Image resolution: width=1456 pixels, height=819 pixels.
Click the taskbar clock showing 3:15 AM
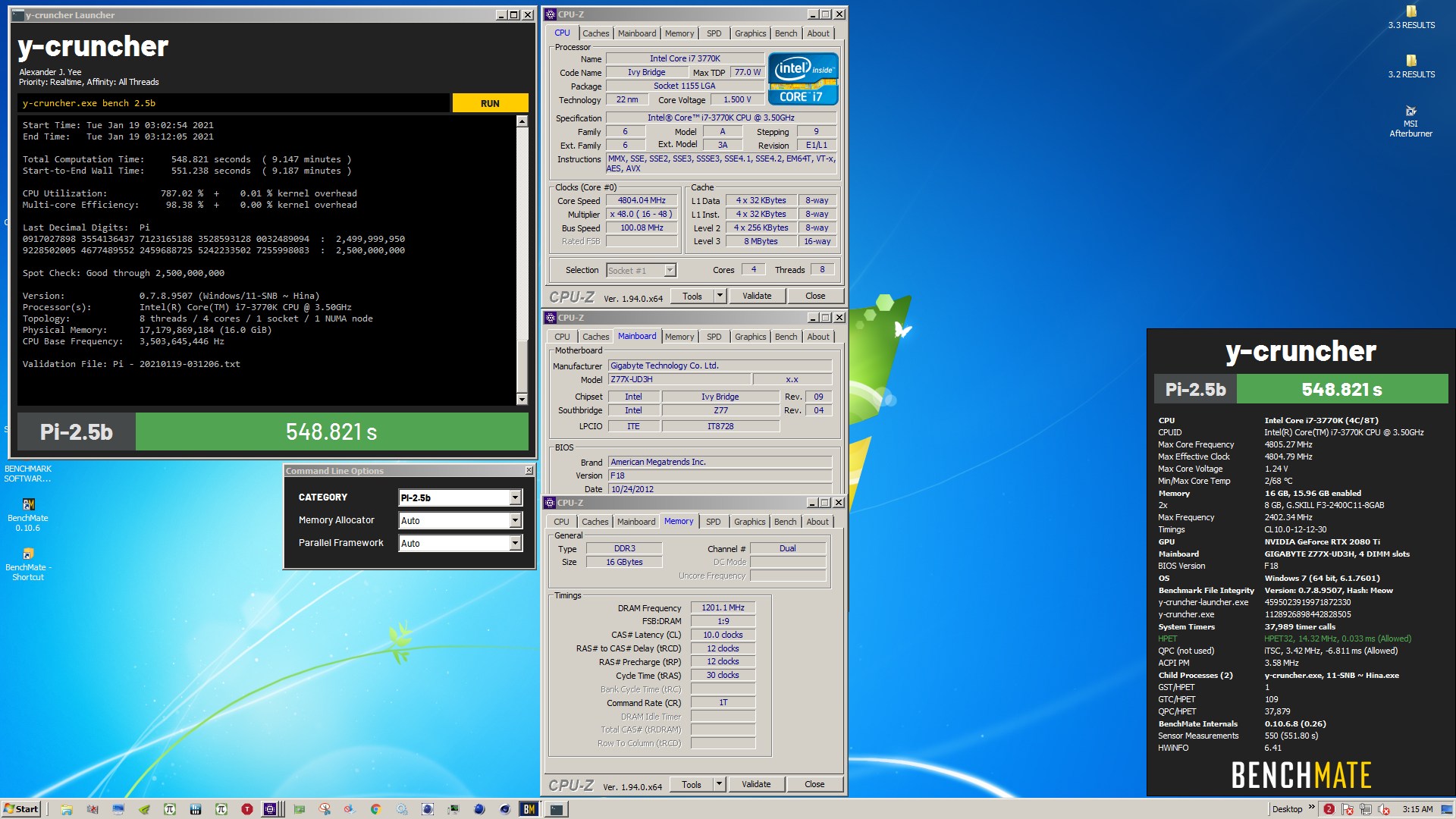click(1418, 809)
